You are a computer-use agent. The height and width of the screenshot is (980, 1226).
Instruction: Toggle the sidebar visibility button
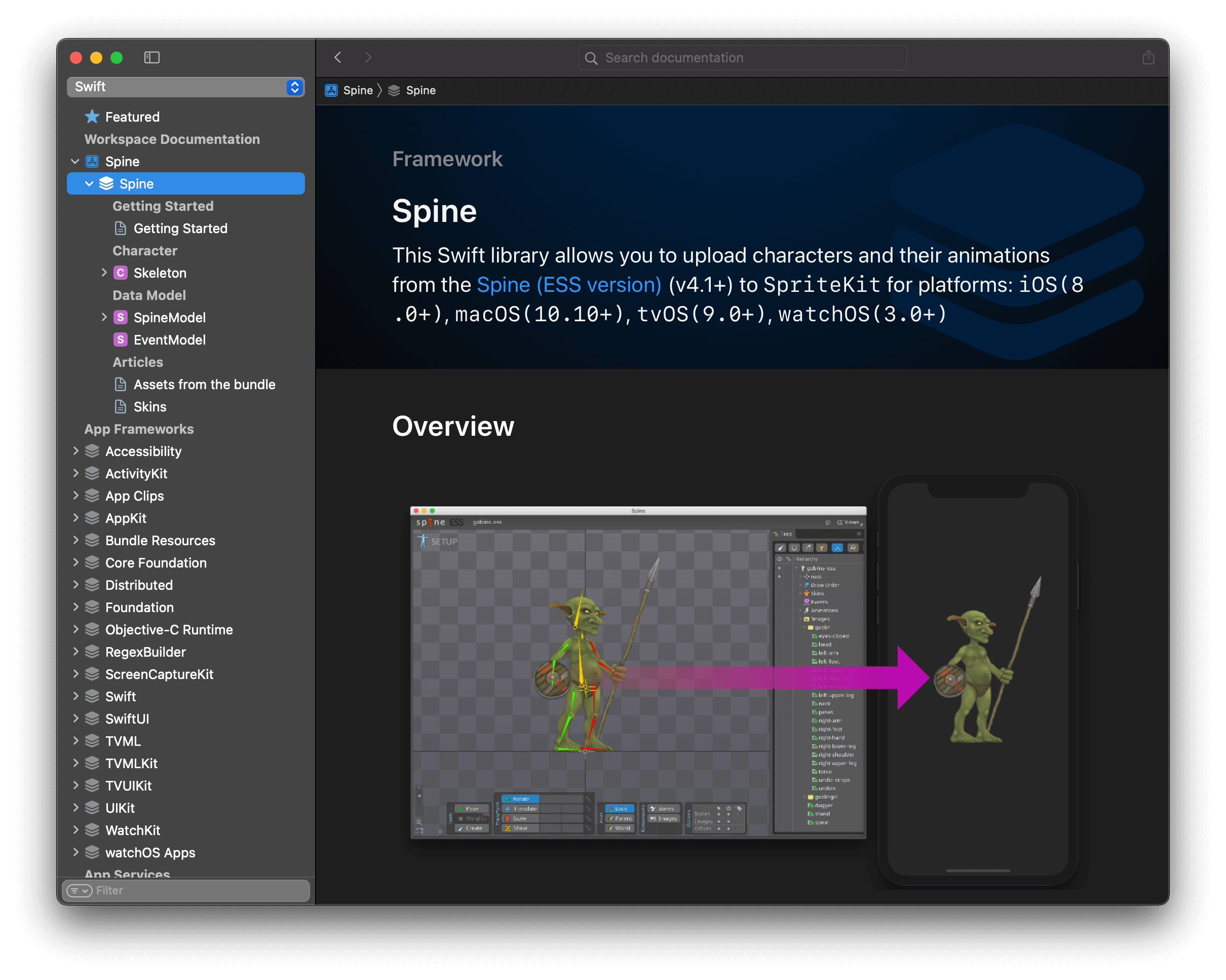pos(152,57)
